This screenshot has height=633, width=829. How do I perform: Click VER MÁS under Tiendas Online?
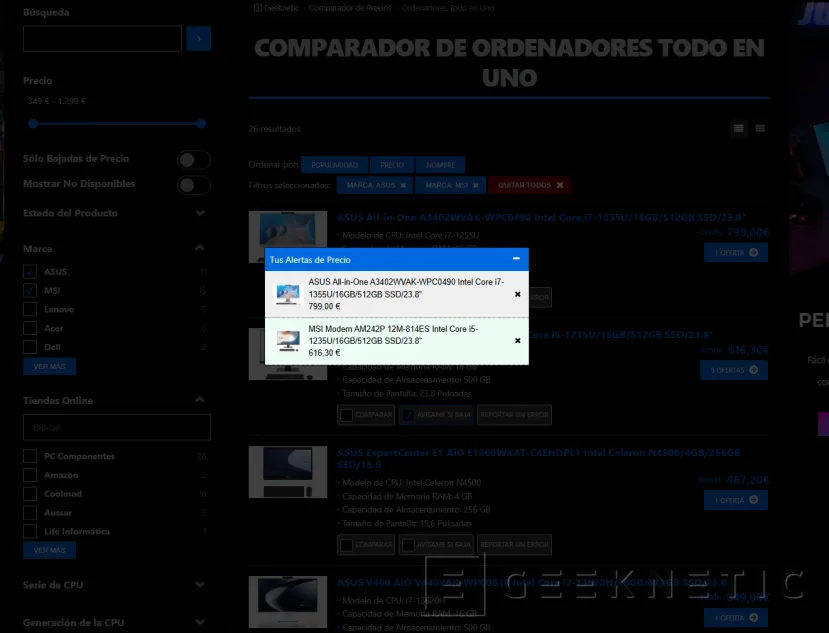click(x=49, y=550)
